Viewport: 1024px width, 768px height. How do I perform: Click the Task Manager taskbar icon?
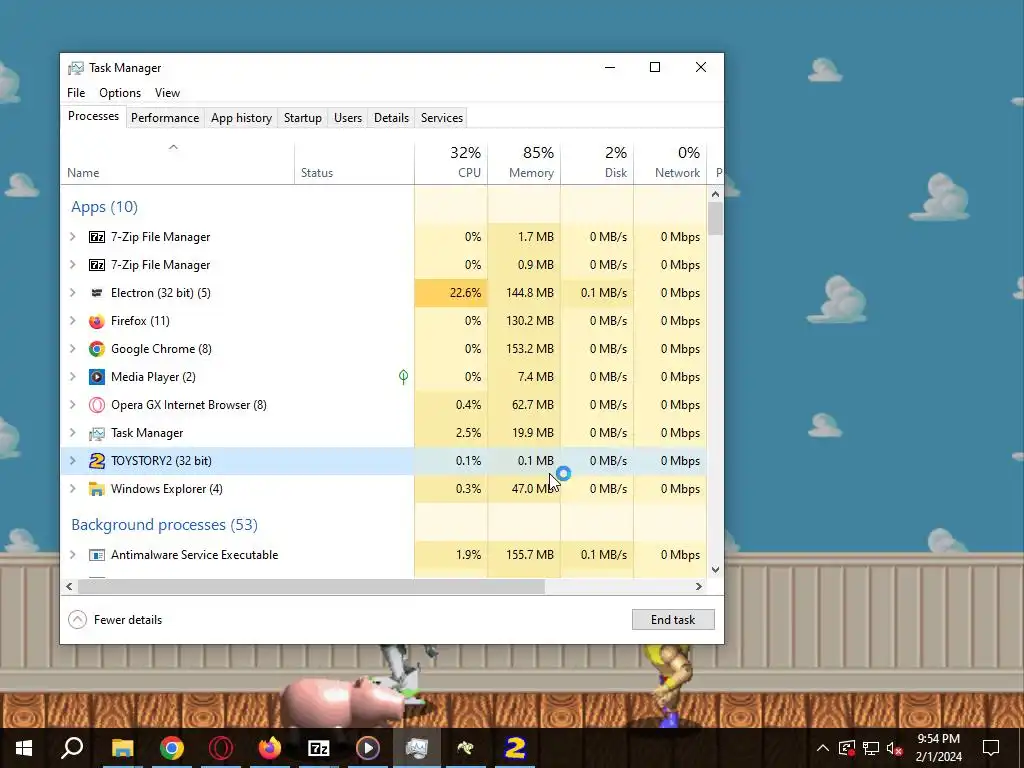point(417,748)
